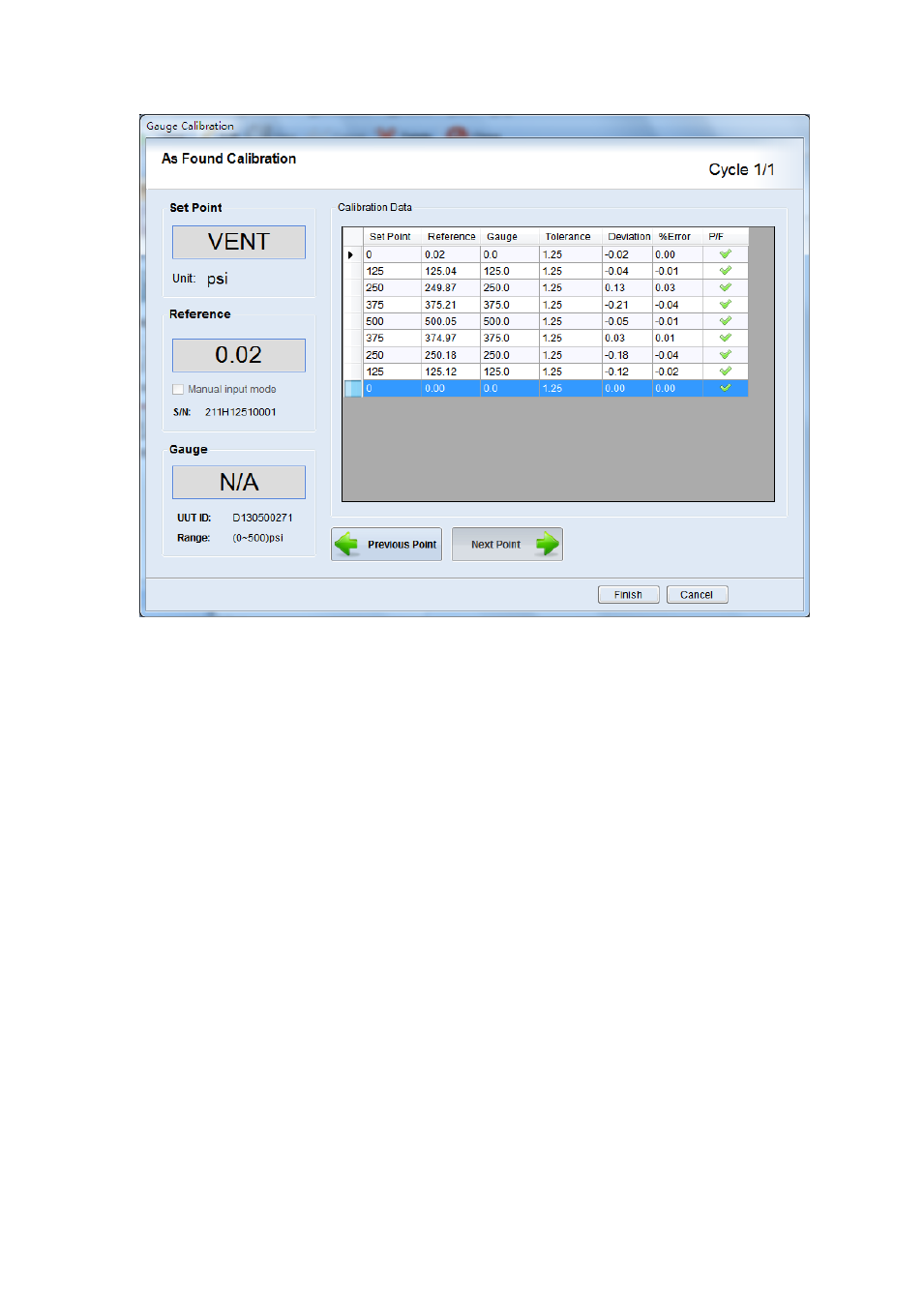
Task: Select reference cell 249.87
Action: (451, 287)
